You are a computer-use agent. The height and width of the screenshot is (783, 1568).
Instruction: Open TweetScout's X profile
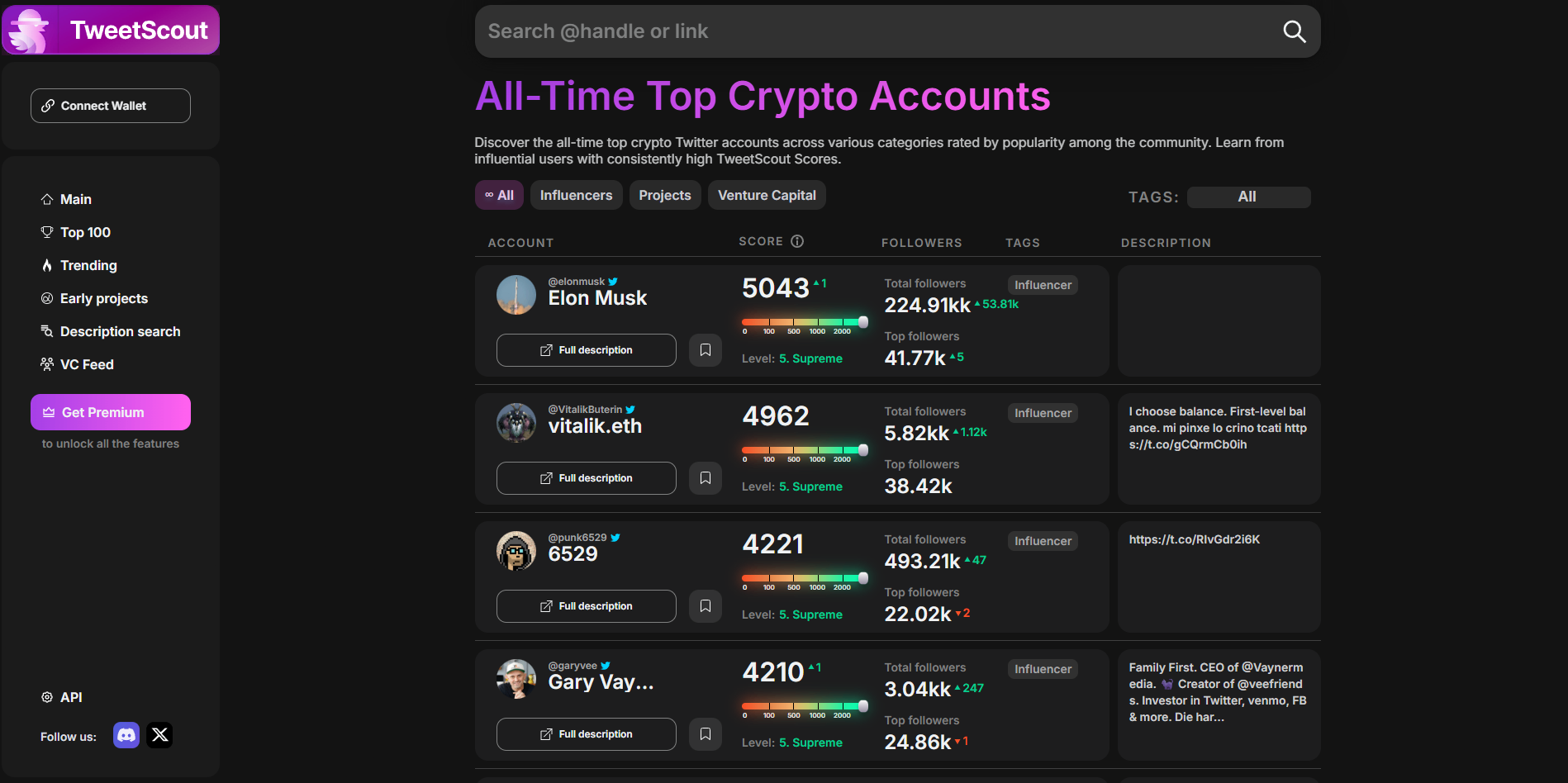point(159,735)
